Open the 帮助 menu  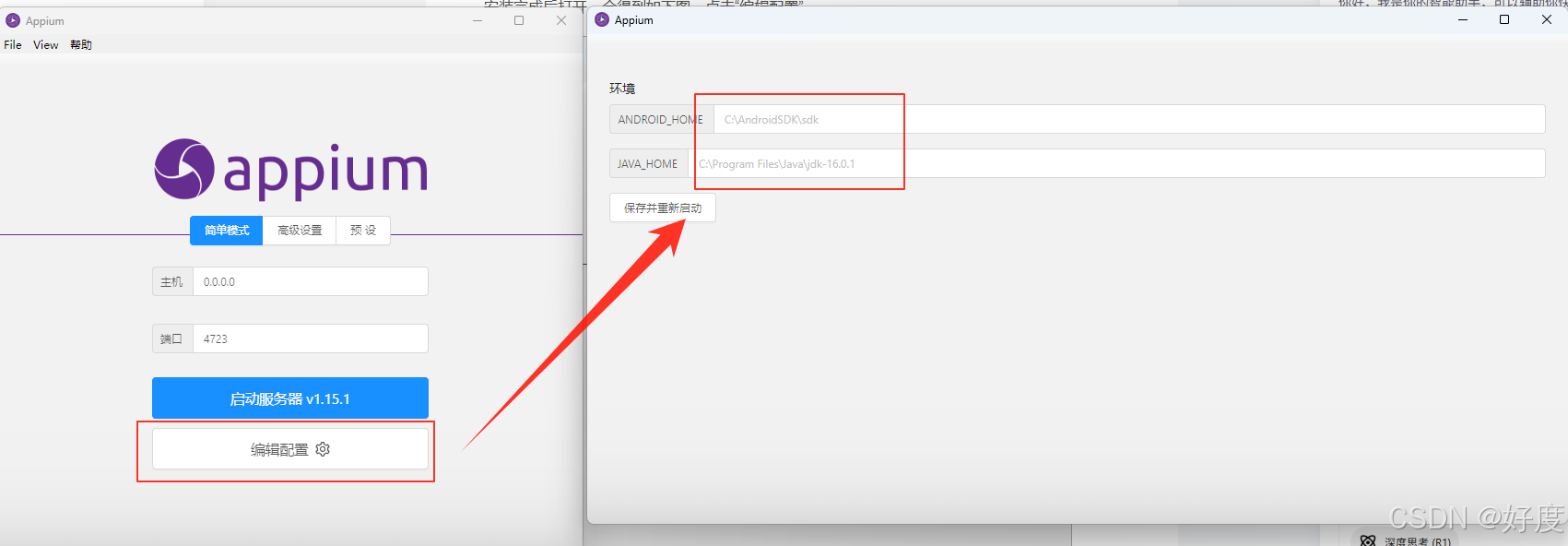[81, 44]
